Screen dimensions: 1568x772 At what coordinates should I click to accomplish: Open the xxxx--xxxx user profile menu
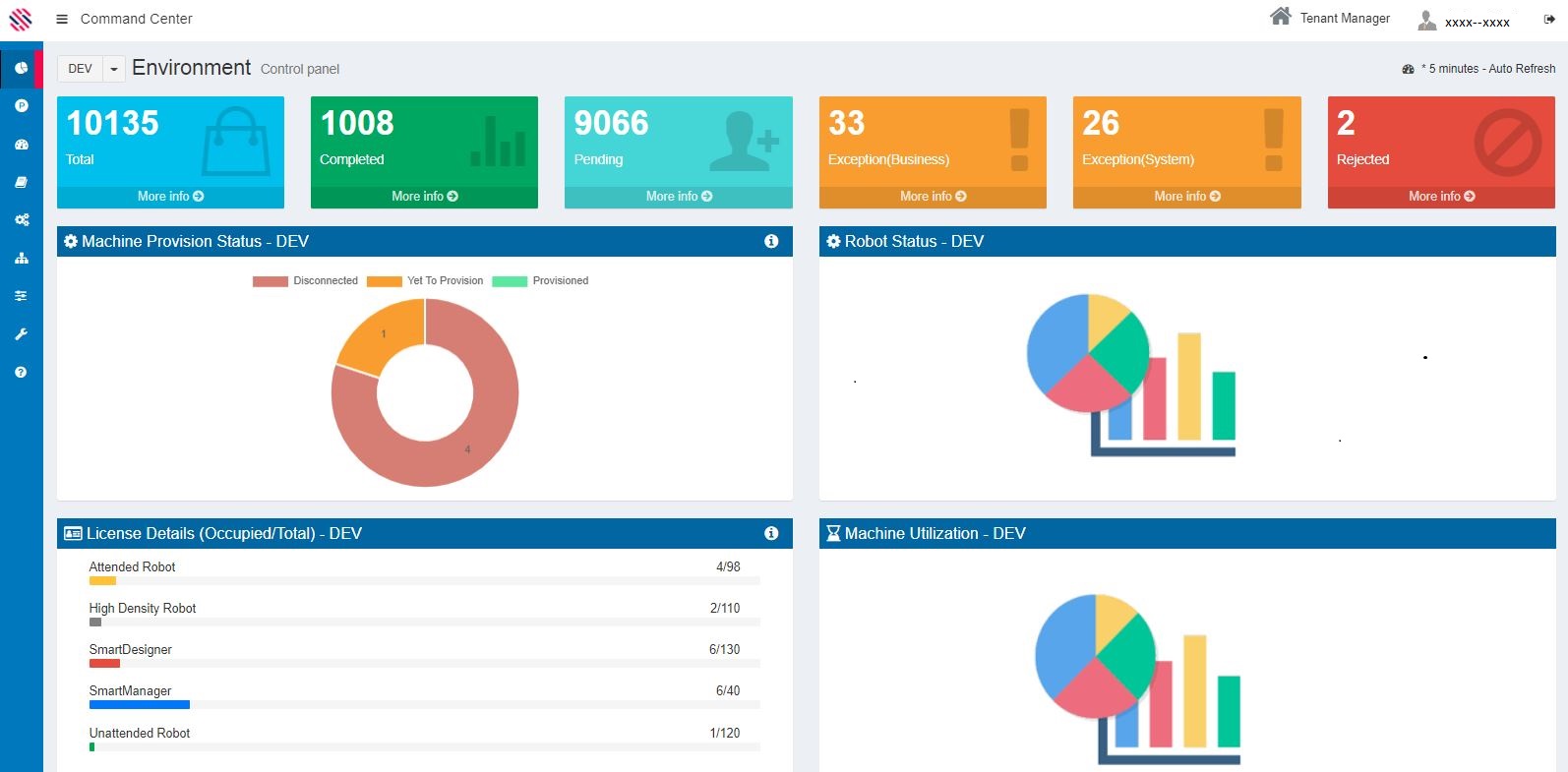1465,21
